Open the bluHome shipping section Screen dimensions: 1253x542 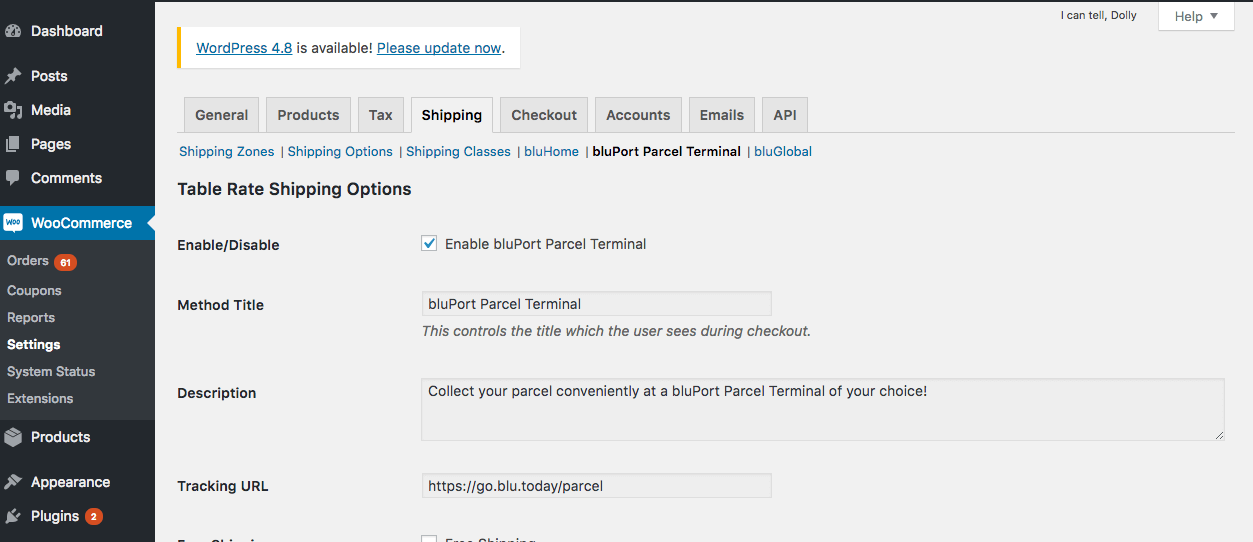[551, 152]
